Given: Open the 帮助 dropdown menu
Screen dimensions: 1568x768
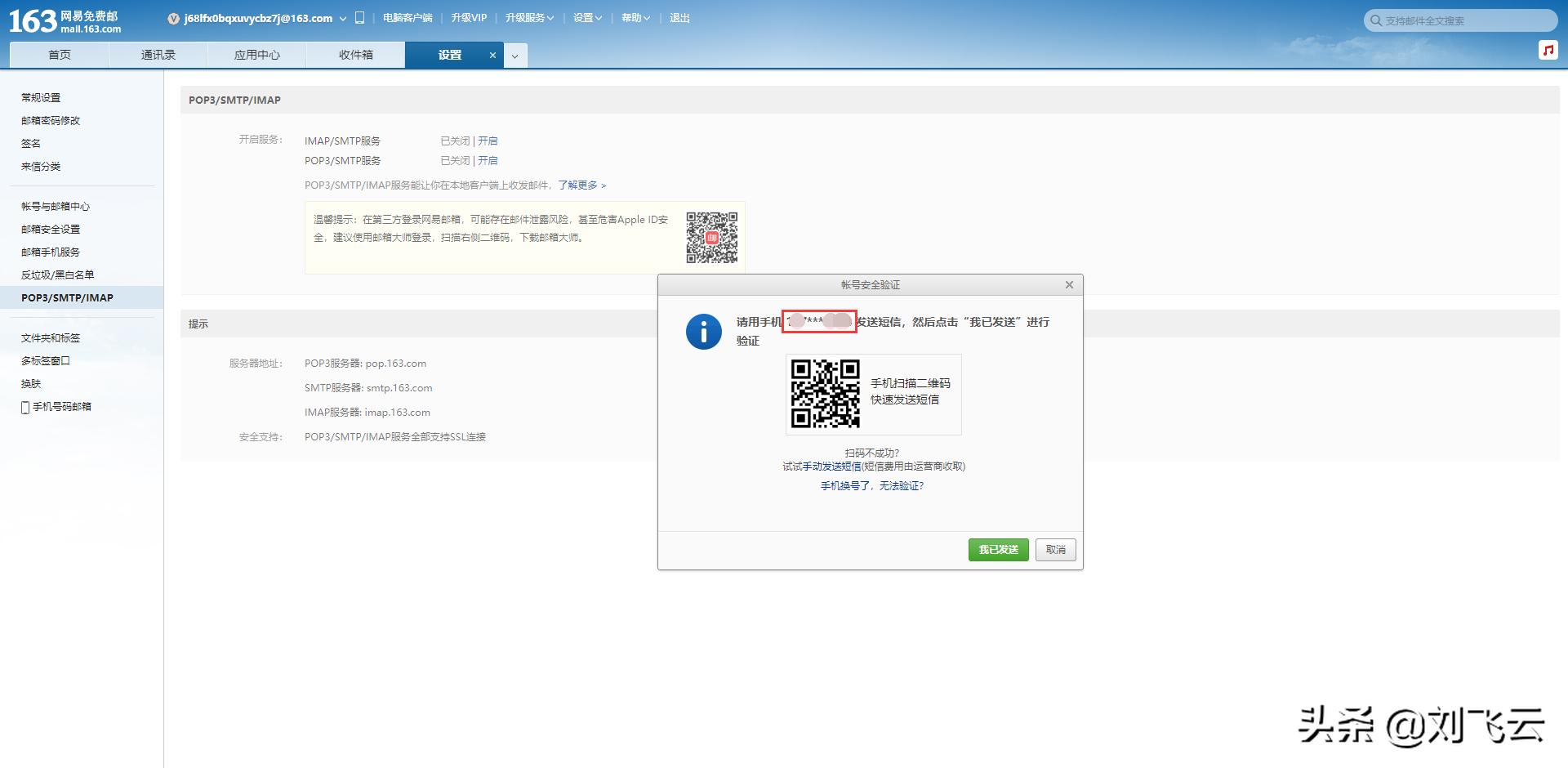Looking at the screenshot, I should click(x=635, y=18).
